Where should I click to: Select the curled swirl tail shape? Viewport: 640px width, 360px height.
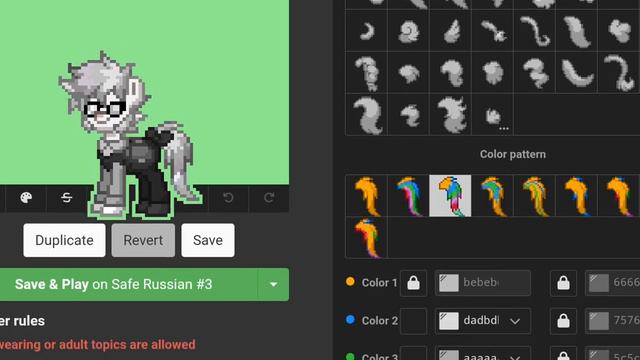[409, 31]
